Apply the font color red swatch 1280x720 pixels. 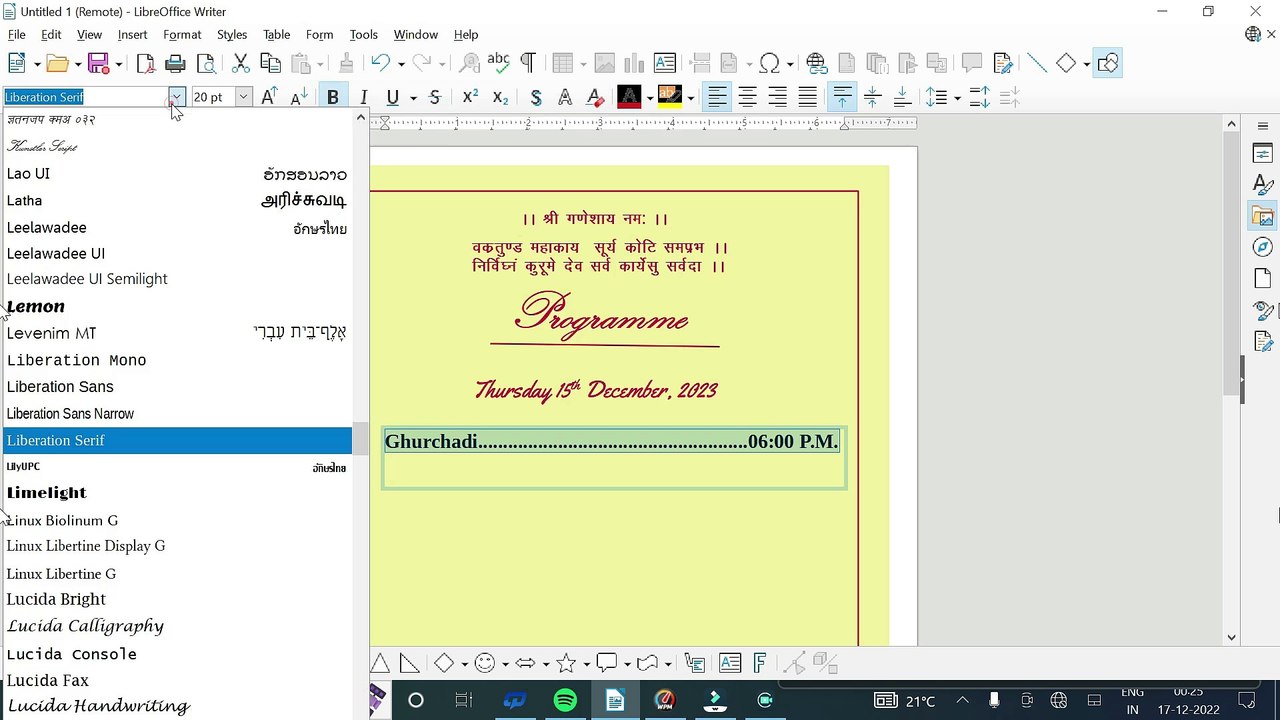pos(629,97)
